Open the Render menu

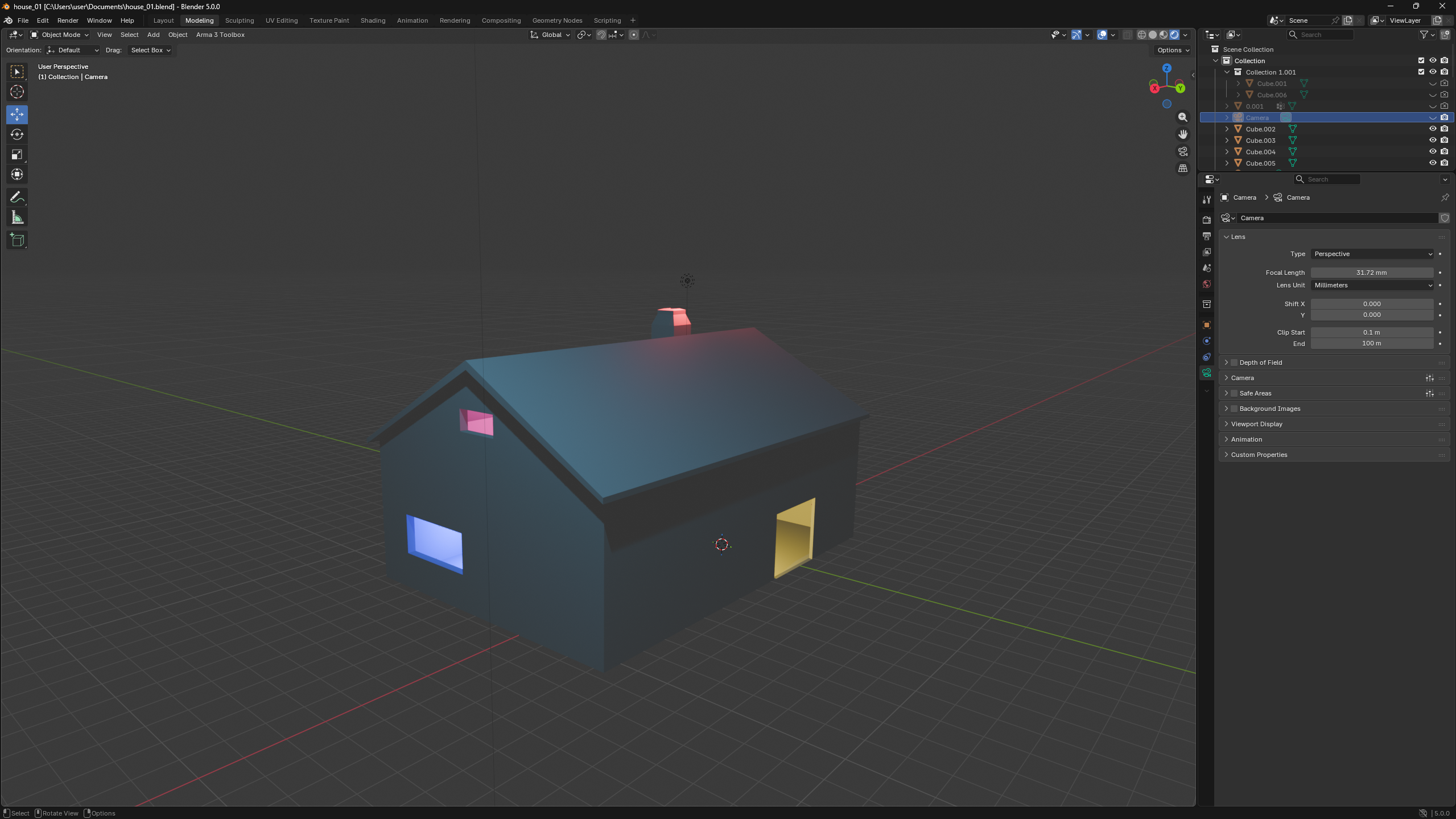pos(68,20)
